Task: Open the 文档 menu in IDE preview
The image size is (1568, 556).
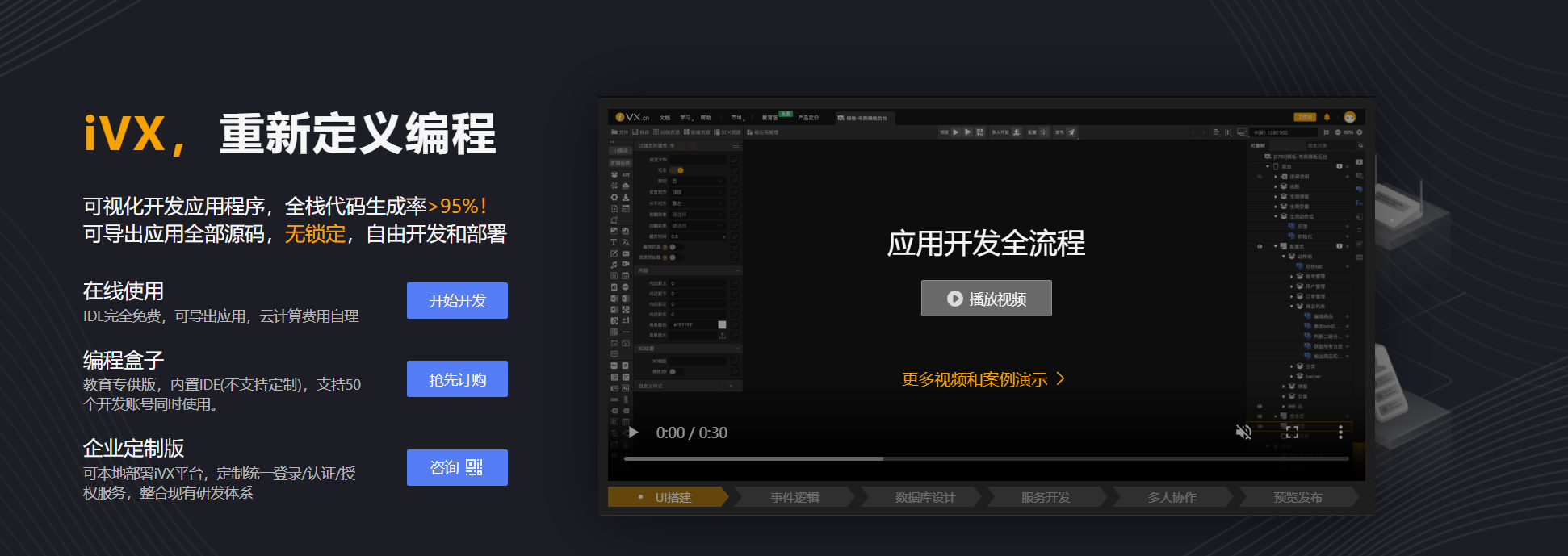Action: (665, 118)
